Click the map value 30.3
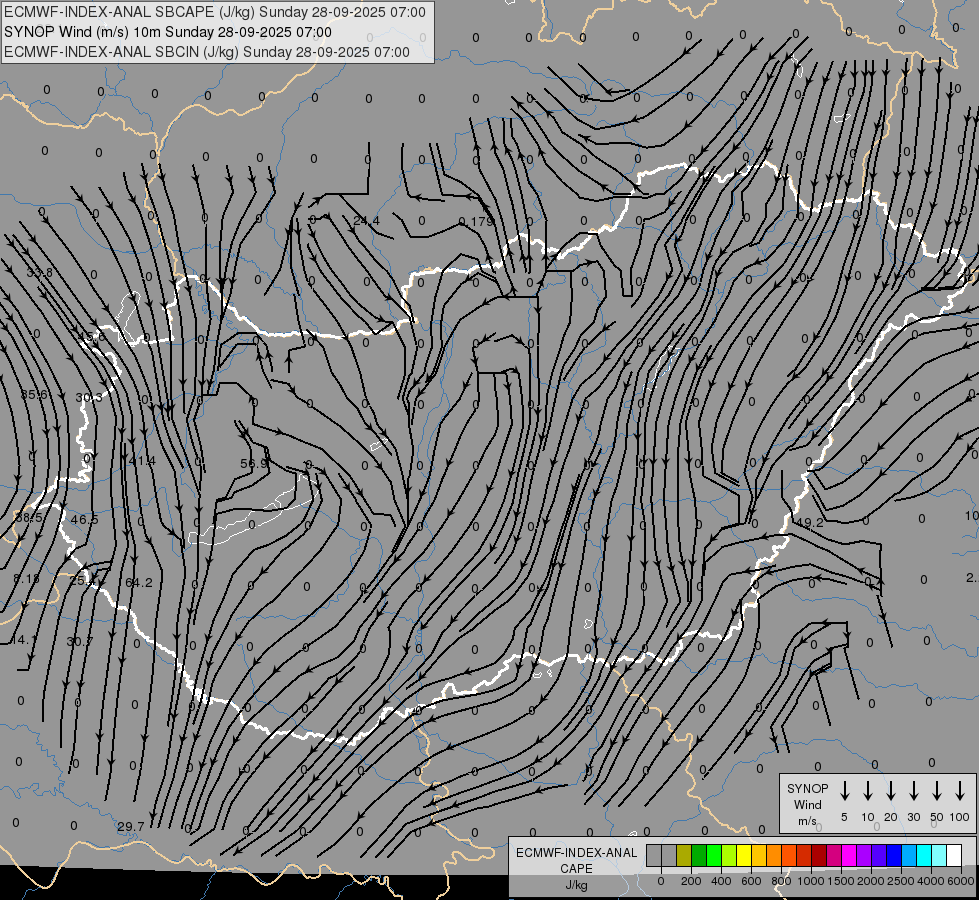Screen dimensions: 979x900 click(89, 397)
